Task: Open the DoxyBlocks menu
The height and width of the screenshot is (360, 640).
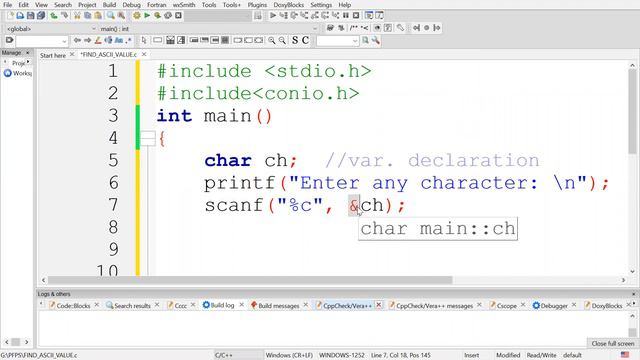Action: tap(289, 5)
